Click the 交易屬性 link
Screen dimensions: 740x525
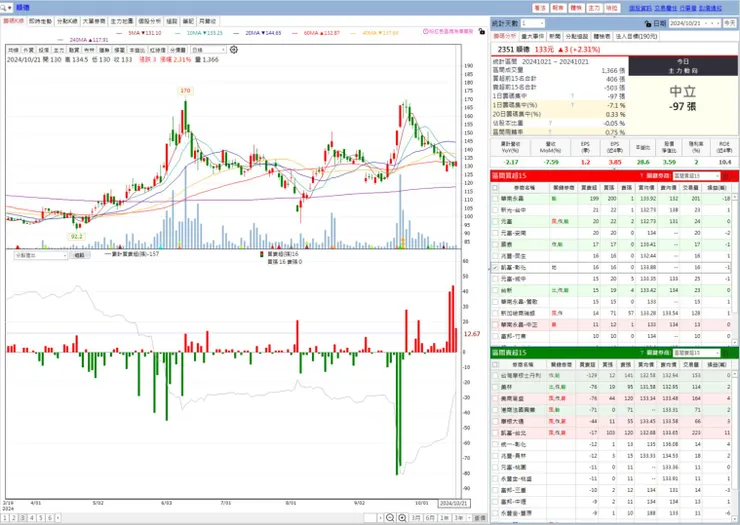666,8
